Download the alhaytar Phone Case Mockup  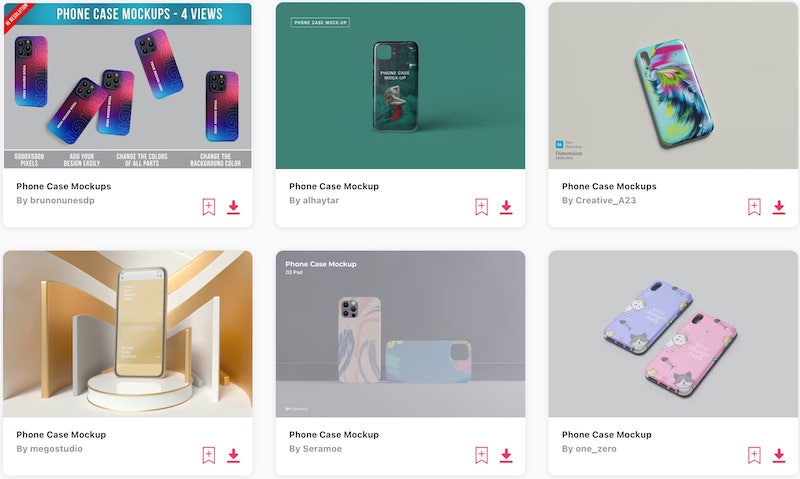point(506,207)
